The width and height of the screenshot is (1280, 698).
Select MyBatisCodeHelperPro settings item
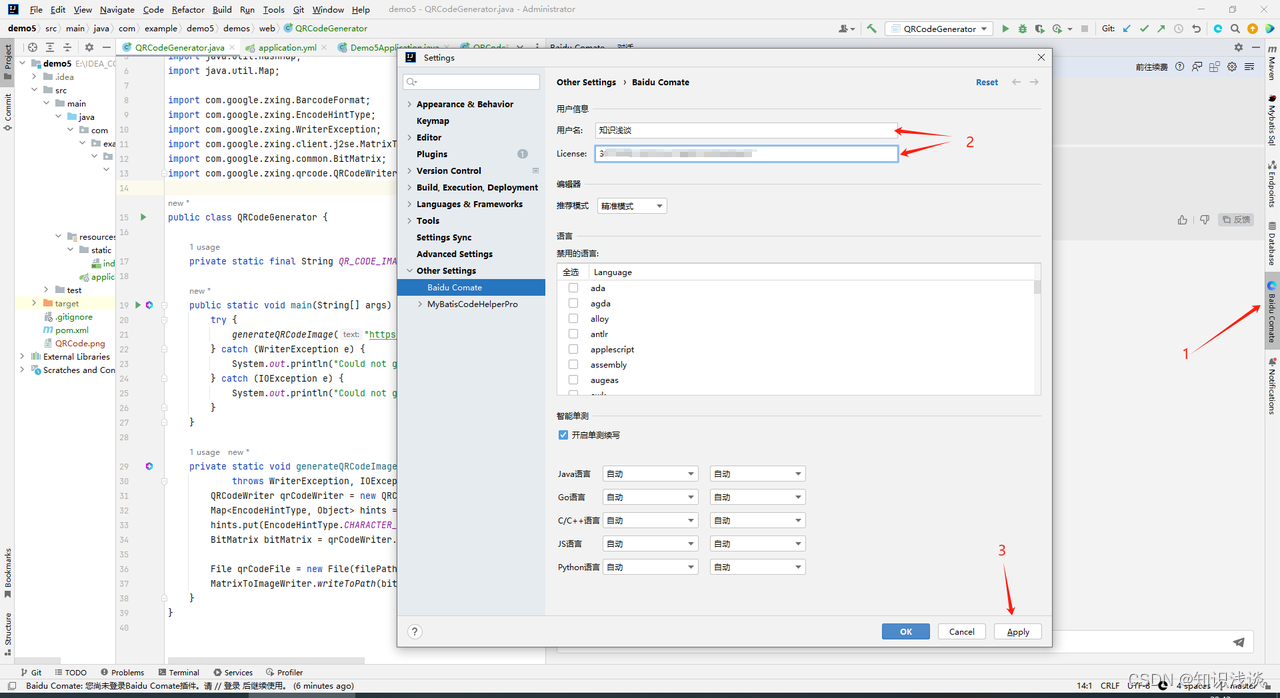(x=472, y=304)
